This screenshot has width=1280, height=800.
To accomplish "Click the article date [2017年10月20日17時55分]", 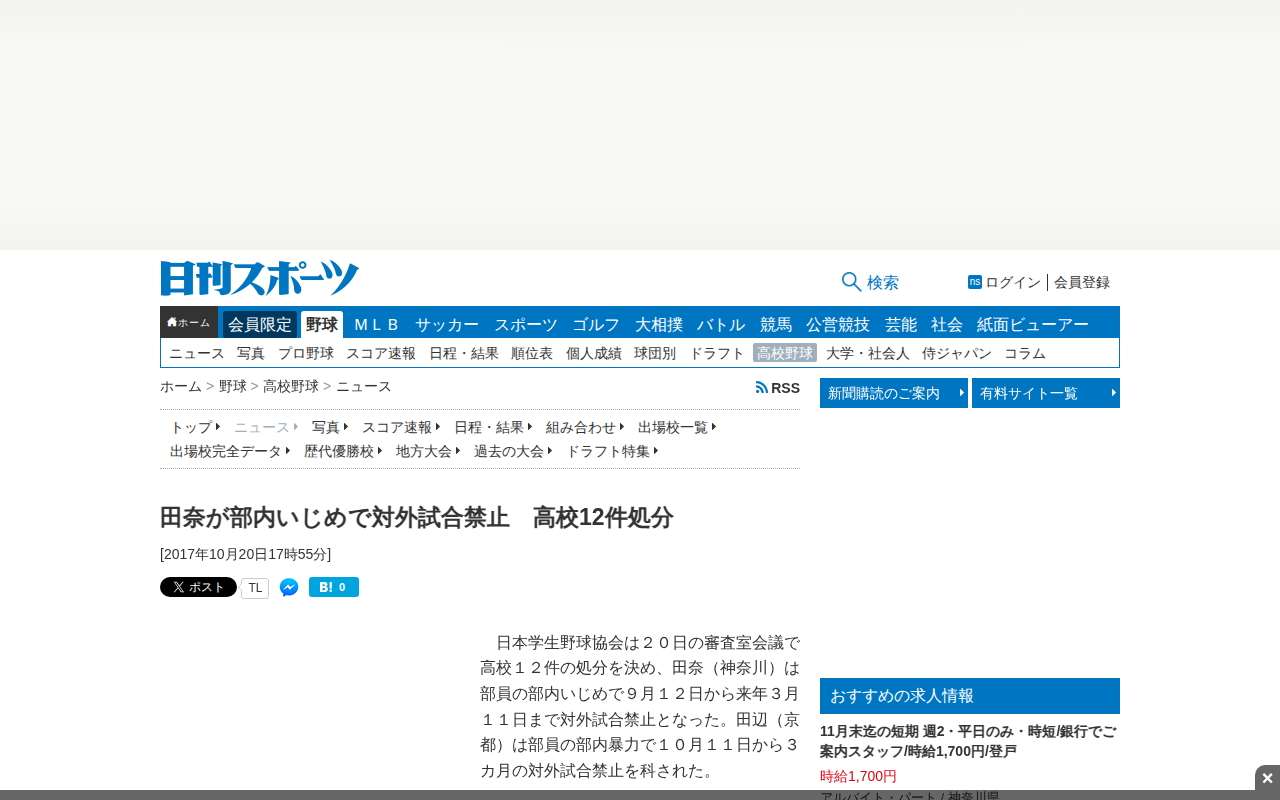I will 245,554.
